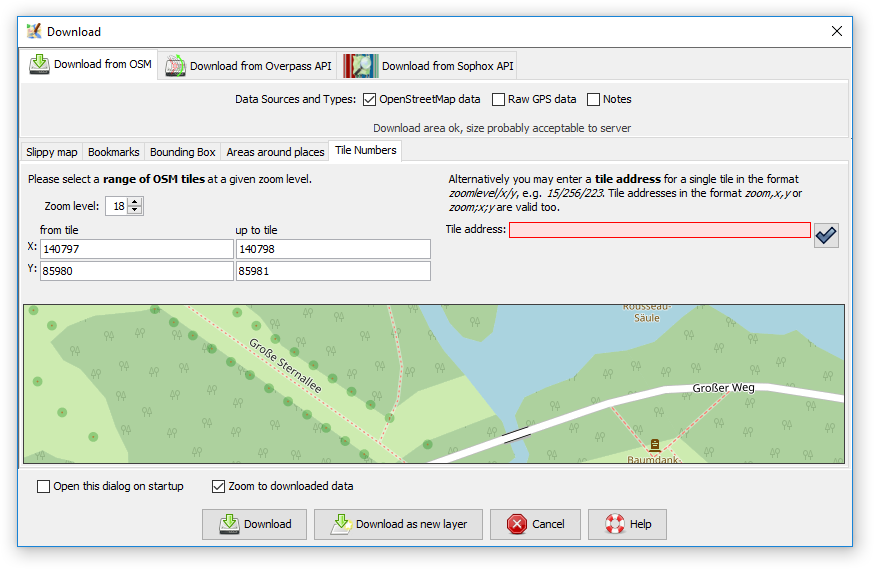Screen dimensions: 874x569
Task: Increase the zoom level with the up arrow
Action: tap(136, 201)
